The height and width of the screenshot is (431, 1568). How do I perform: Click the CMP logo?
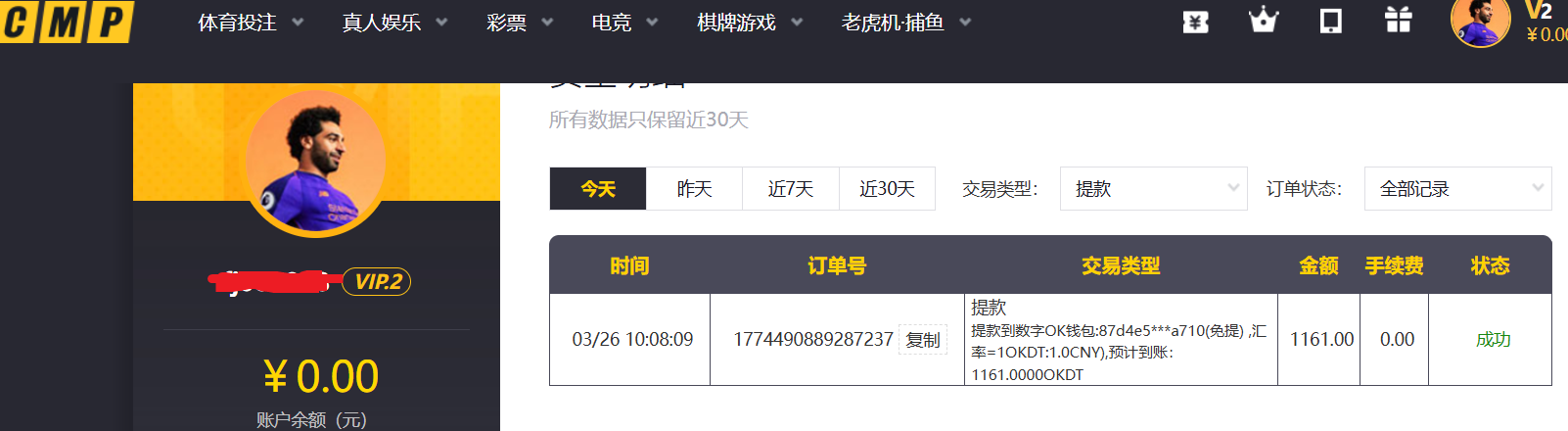pyautogui.click(x=67, y=22)
